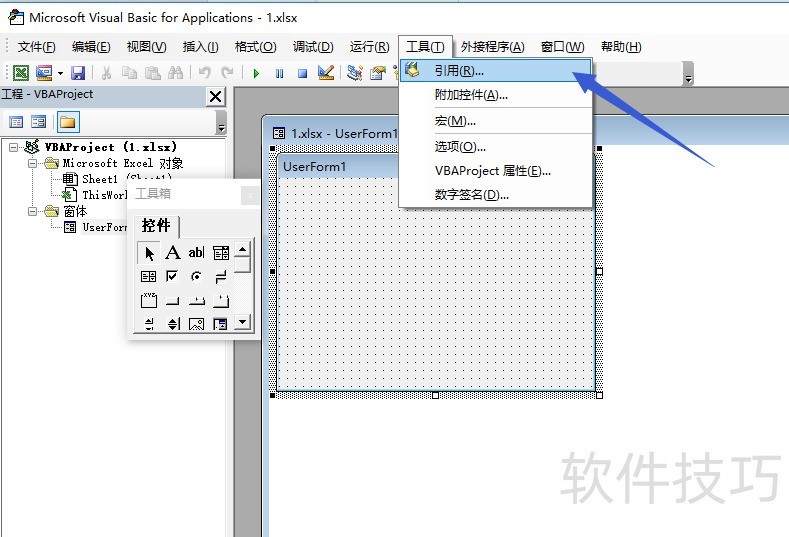The image size is (789, 537).
Task: Open the 文件(F) menu
Action: coord(36,47)
